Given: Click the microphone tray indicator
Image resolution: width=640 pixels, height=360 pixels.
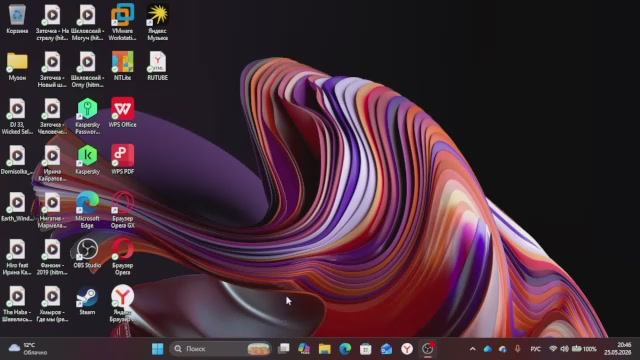Looking at the screenshot, I should pos(518,349).
